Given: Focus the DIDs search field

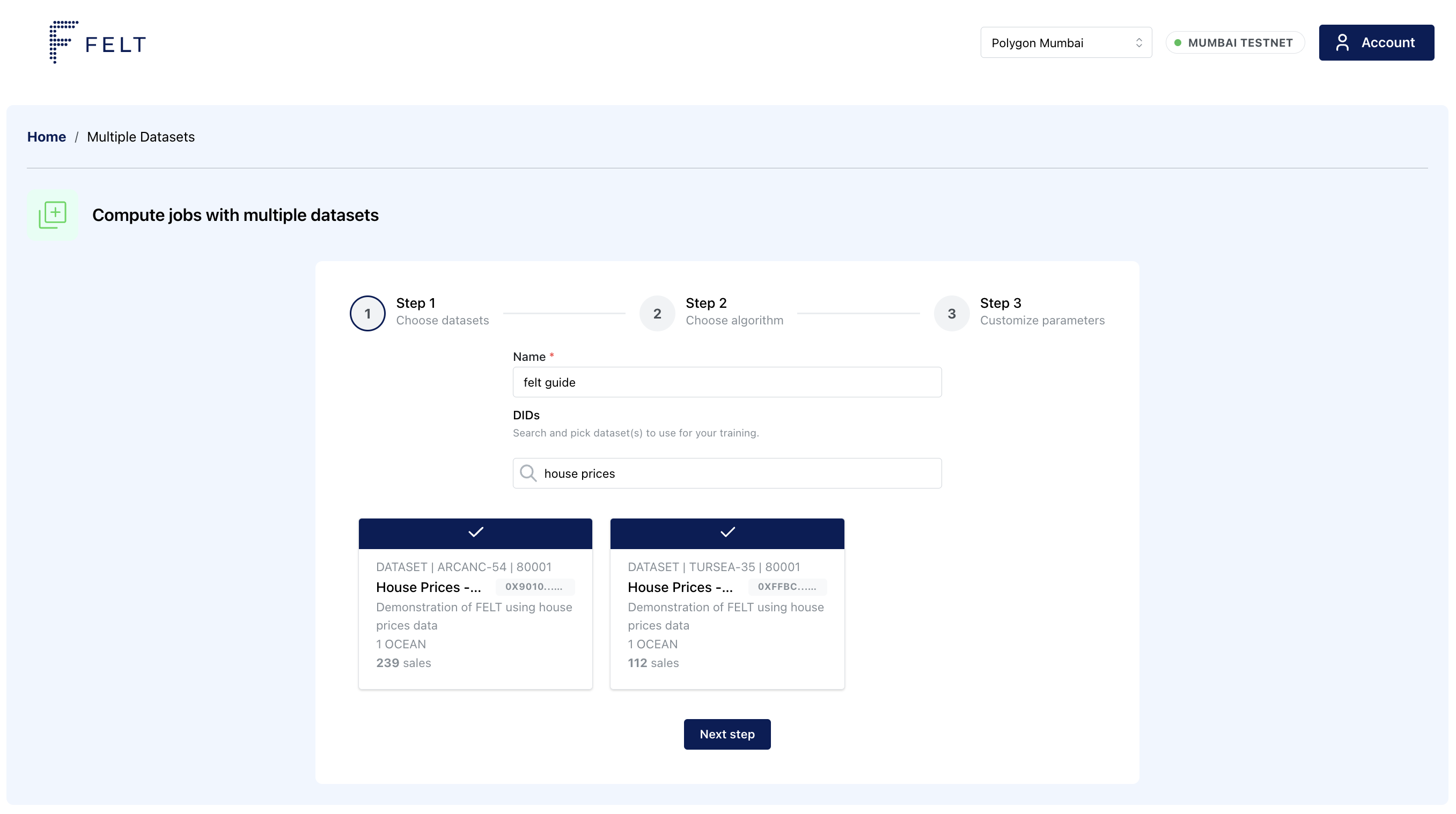Looking at the screenshot, I should 727,473.
